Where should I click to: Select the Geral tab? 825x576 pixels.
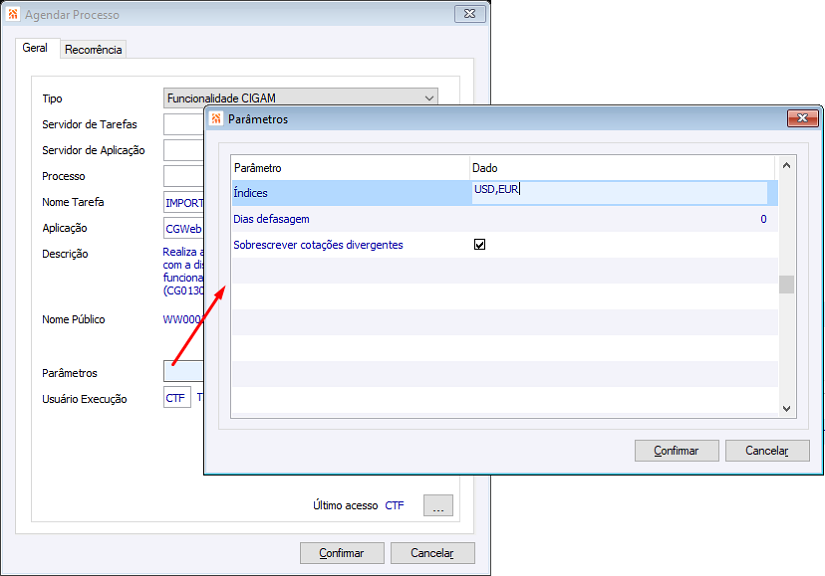(x=35, y=48)
